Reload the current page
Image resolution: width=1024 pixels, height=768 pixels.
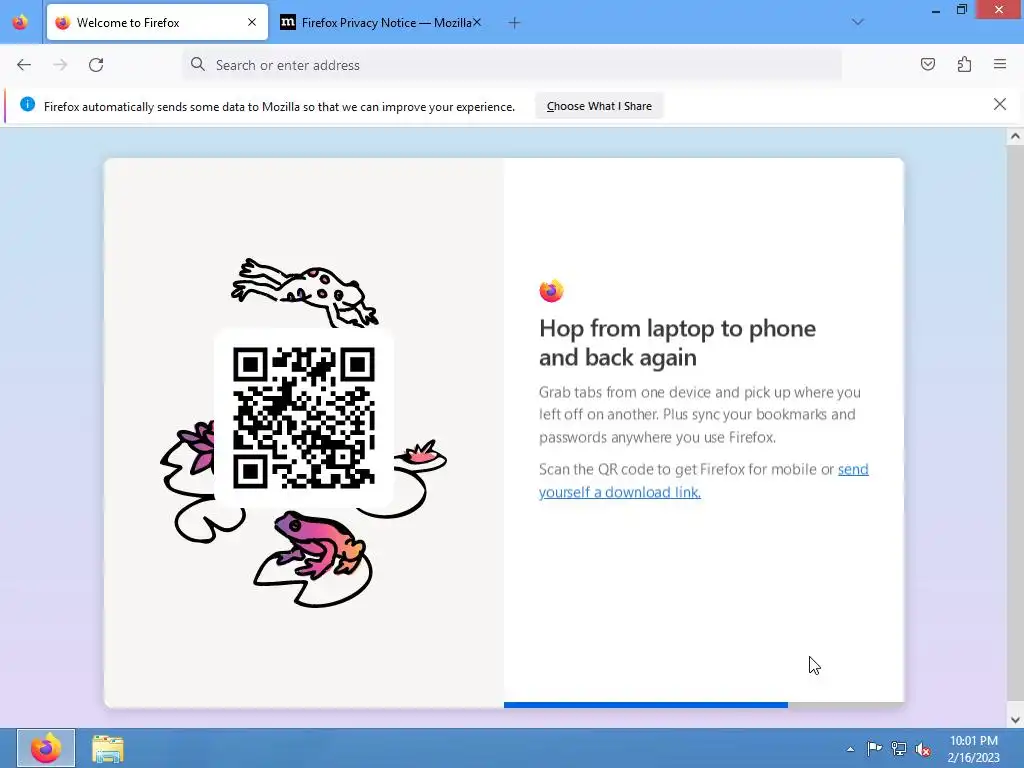96,65
